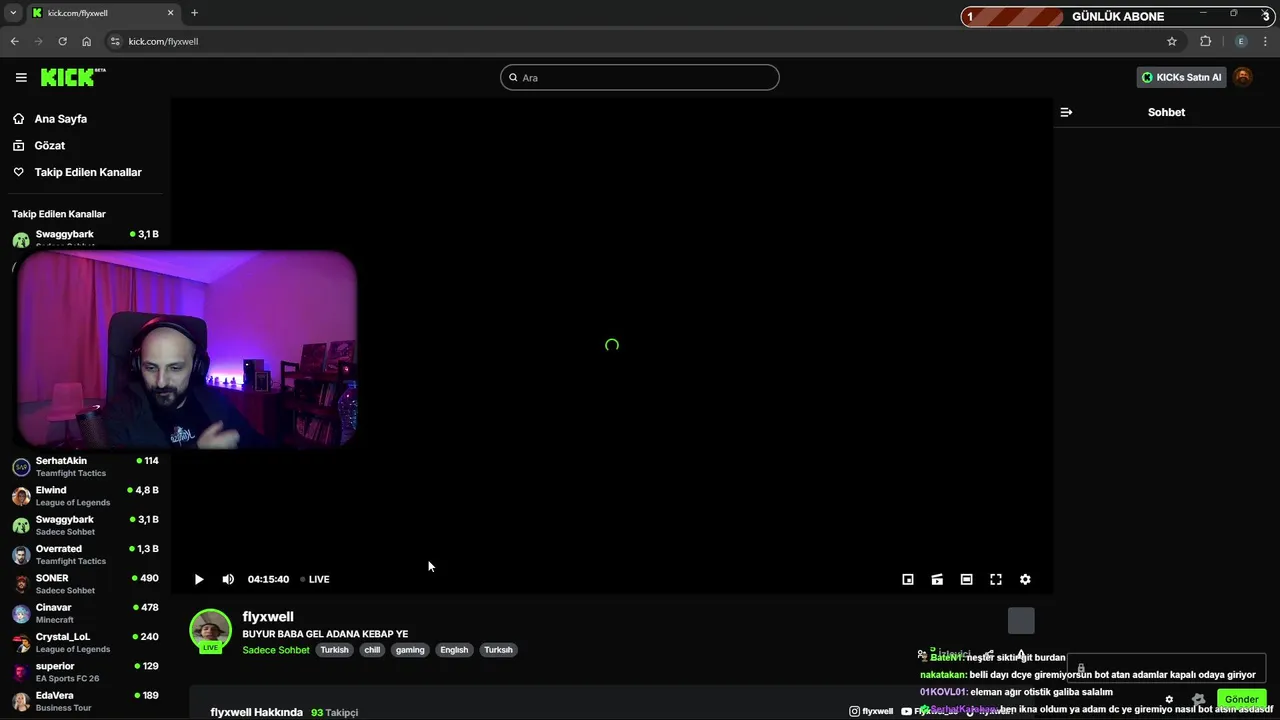Enable picture-in-picture mini player

(908, 579)
